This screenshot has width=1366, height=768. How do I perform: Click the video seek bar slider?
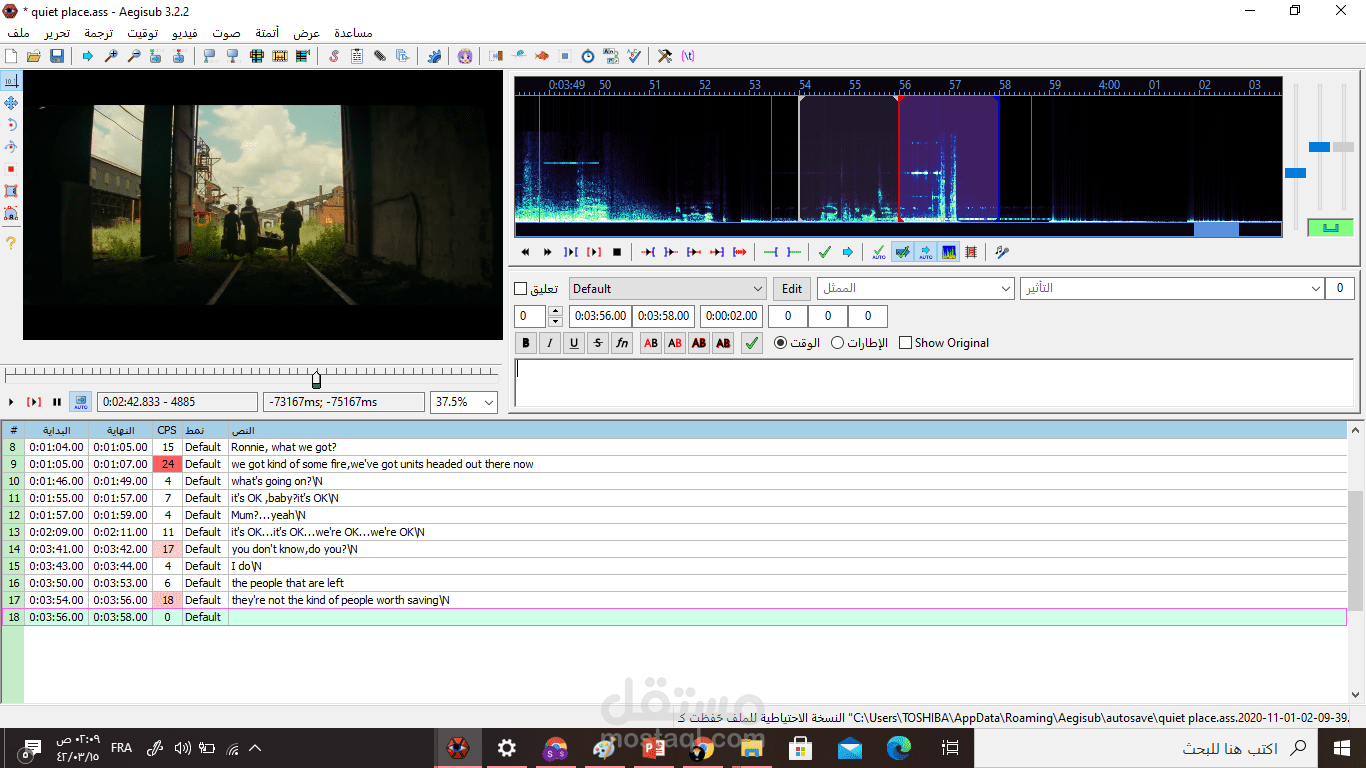(316, 379)
